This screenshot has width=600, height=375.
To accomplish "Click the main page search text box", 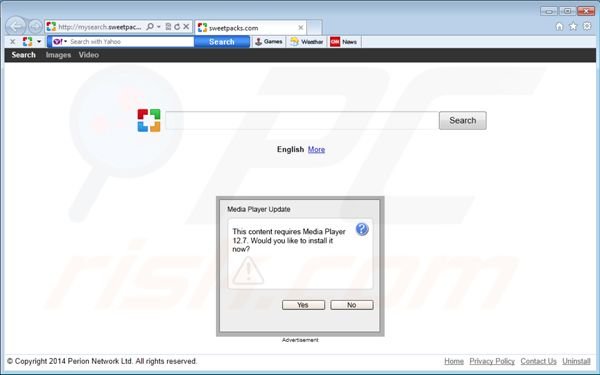I will 302,121.
